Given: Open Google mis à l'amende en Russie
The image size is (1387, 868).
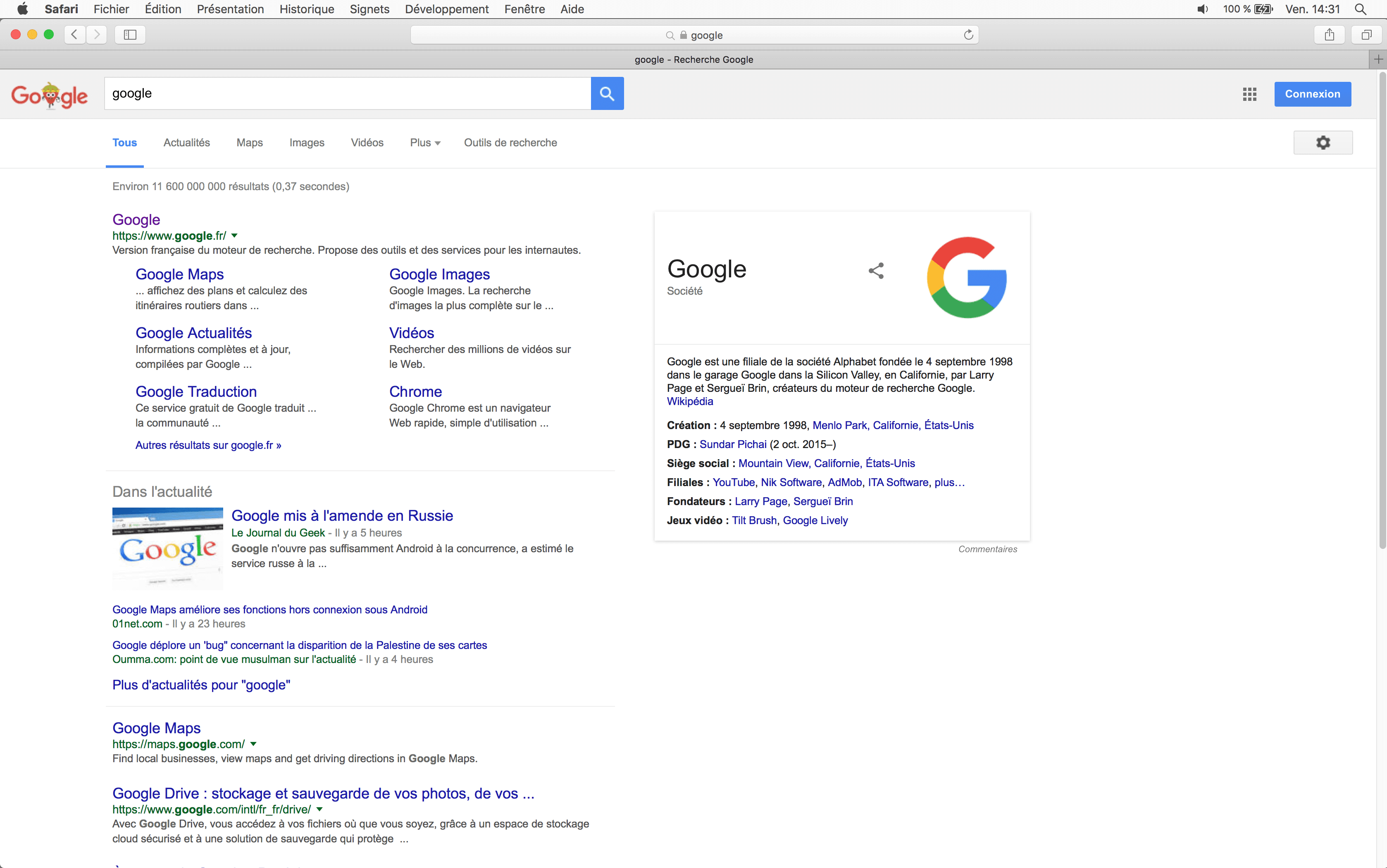Looking at the screenshot, I should pyautogui.click(x=342, y=515).
